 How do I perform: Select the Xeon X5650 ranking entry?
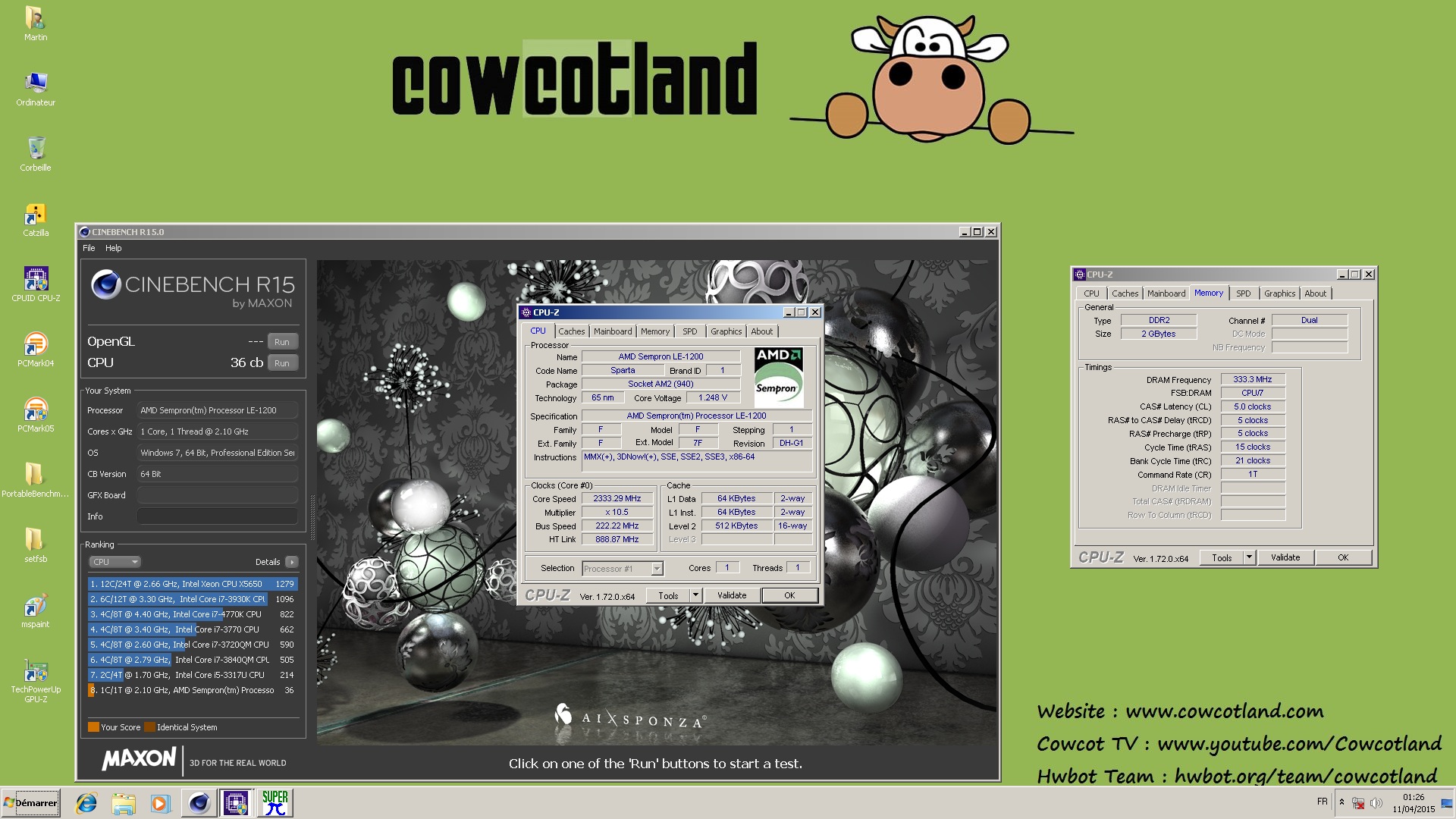pyautogui.click(x=193, y=584)
